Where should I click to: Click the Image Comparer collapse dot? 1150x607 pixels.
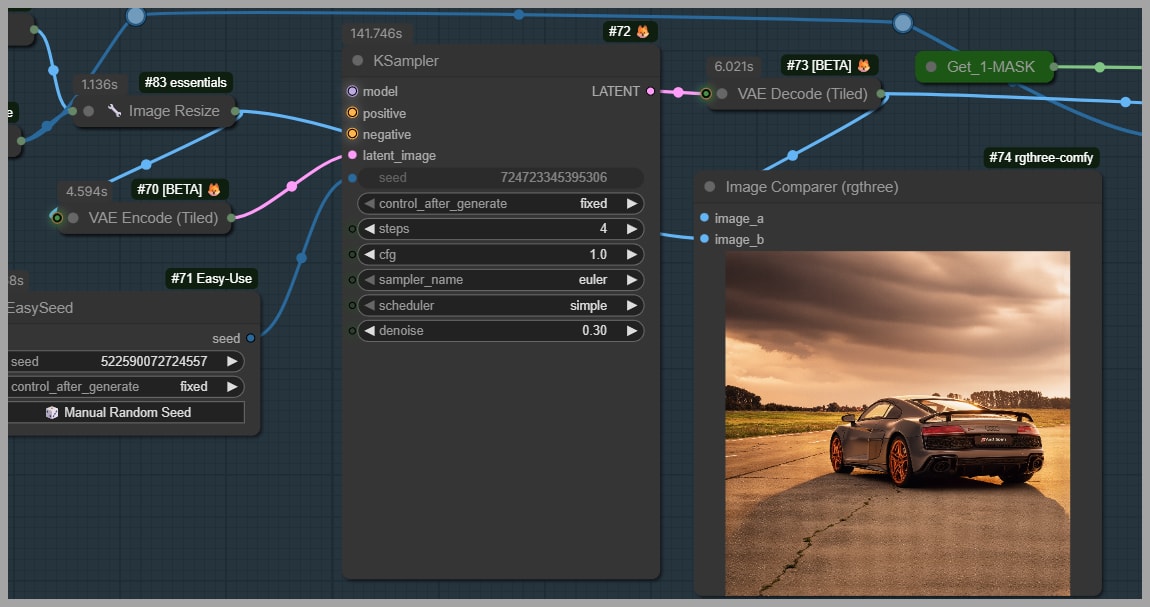710,187
